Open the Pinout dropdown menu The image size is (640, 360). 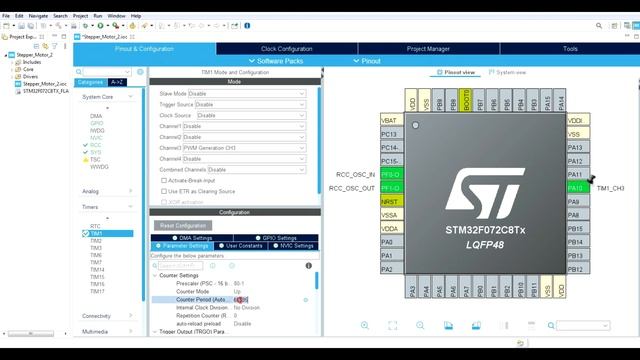(367, 61)
